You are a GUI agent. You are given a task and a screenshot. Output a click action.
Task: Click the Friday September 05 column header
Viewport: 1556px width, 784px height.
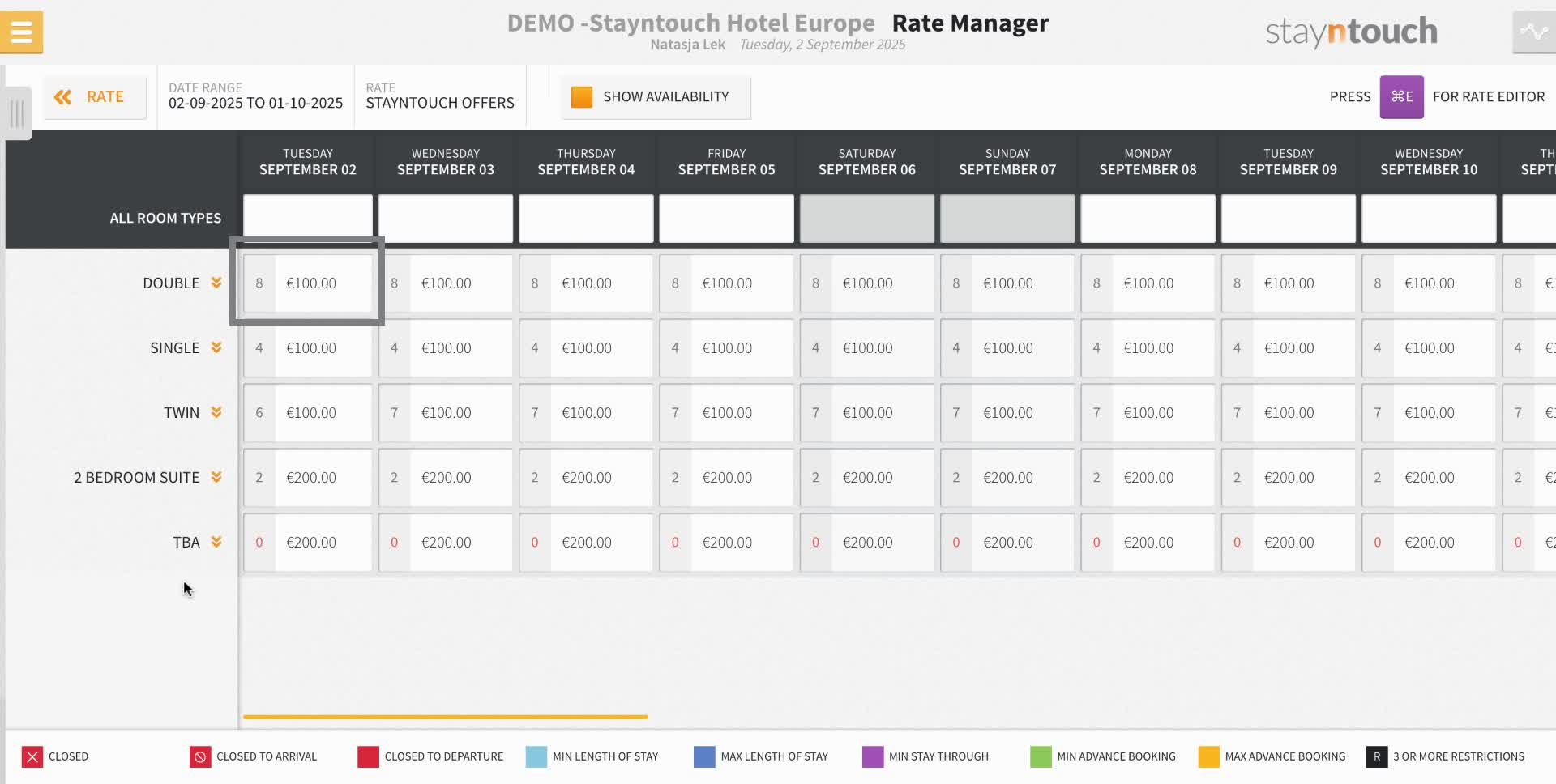(x=727, y=161)
